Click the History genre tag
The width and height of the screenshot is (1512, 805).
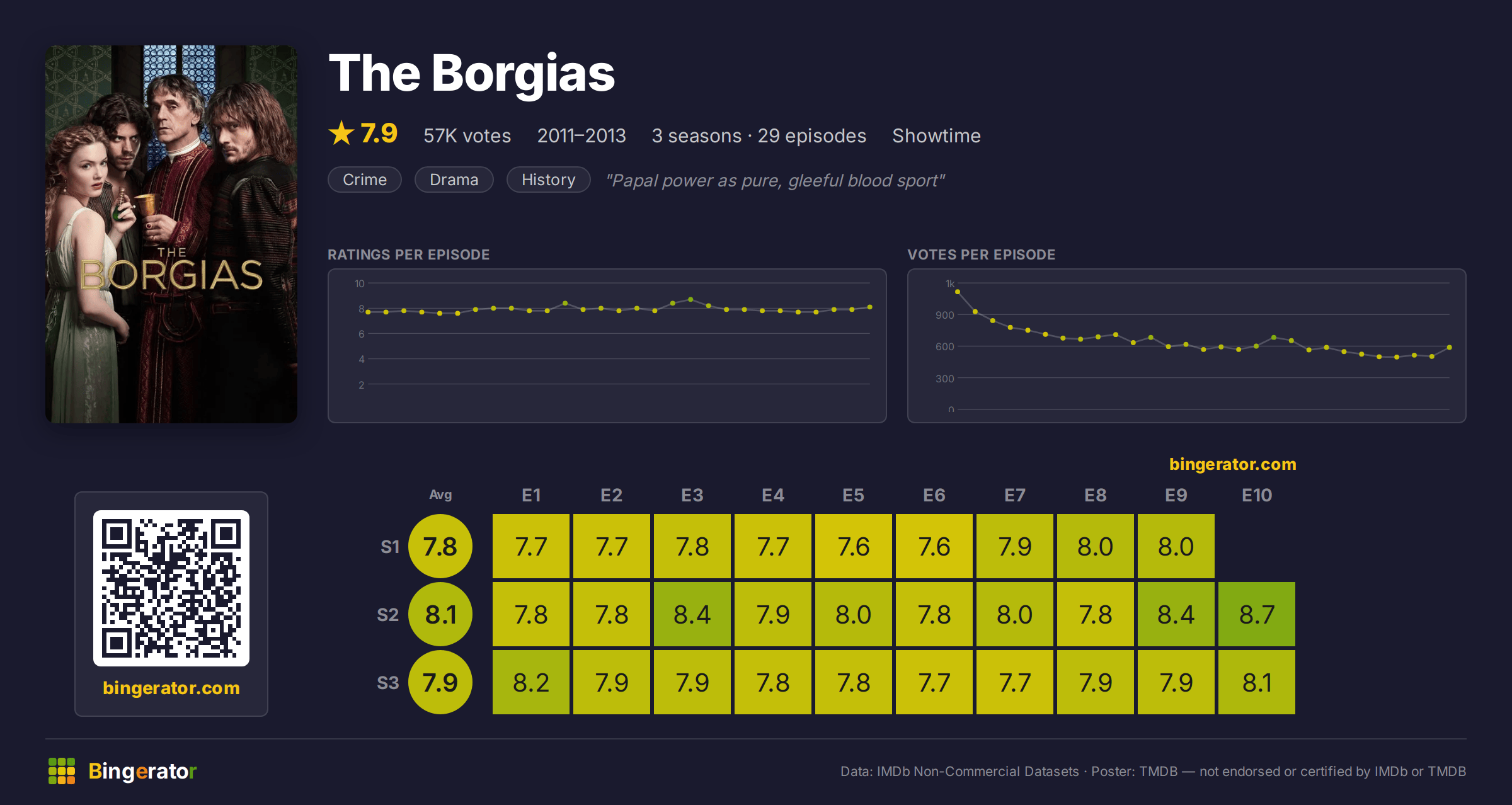click(548, 180)
